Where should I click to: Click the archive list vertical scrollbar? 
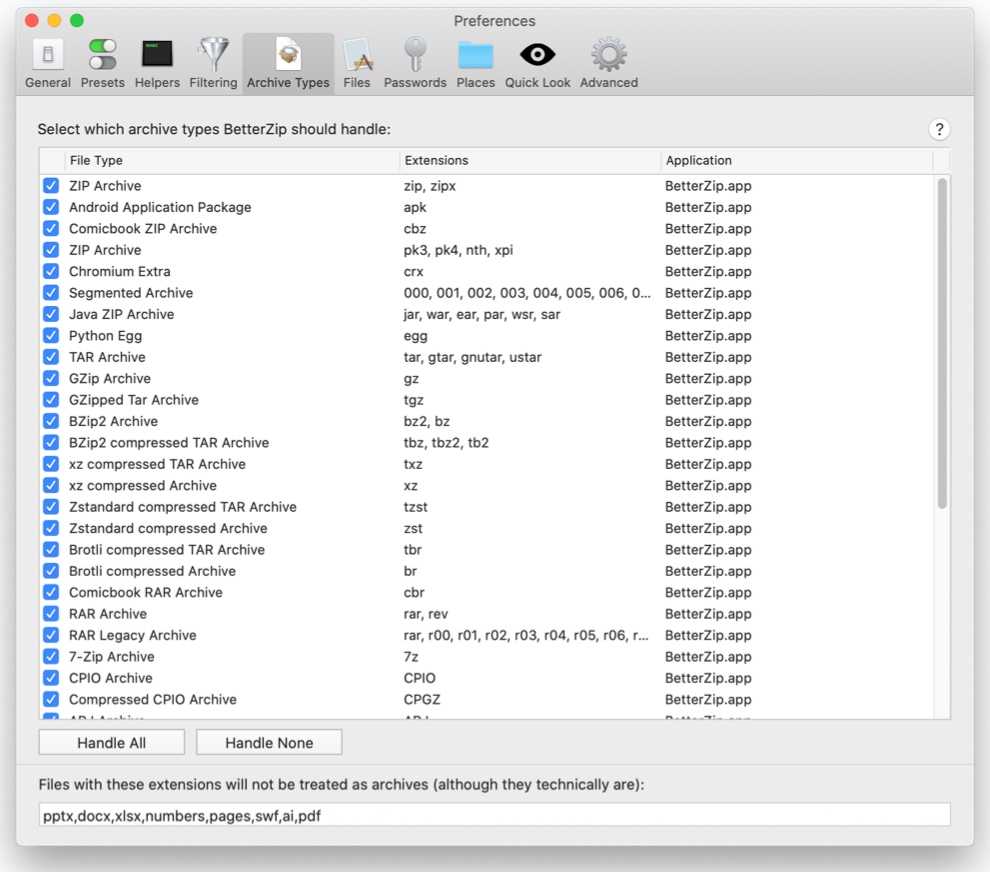coord(942,343)
